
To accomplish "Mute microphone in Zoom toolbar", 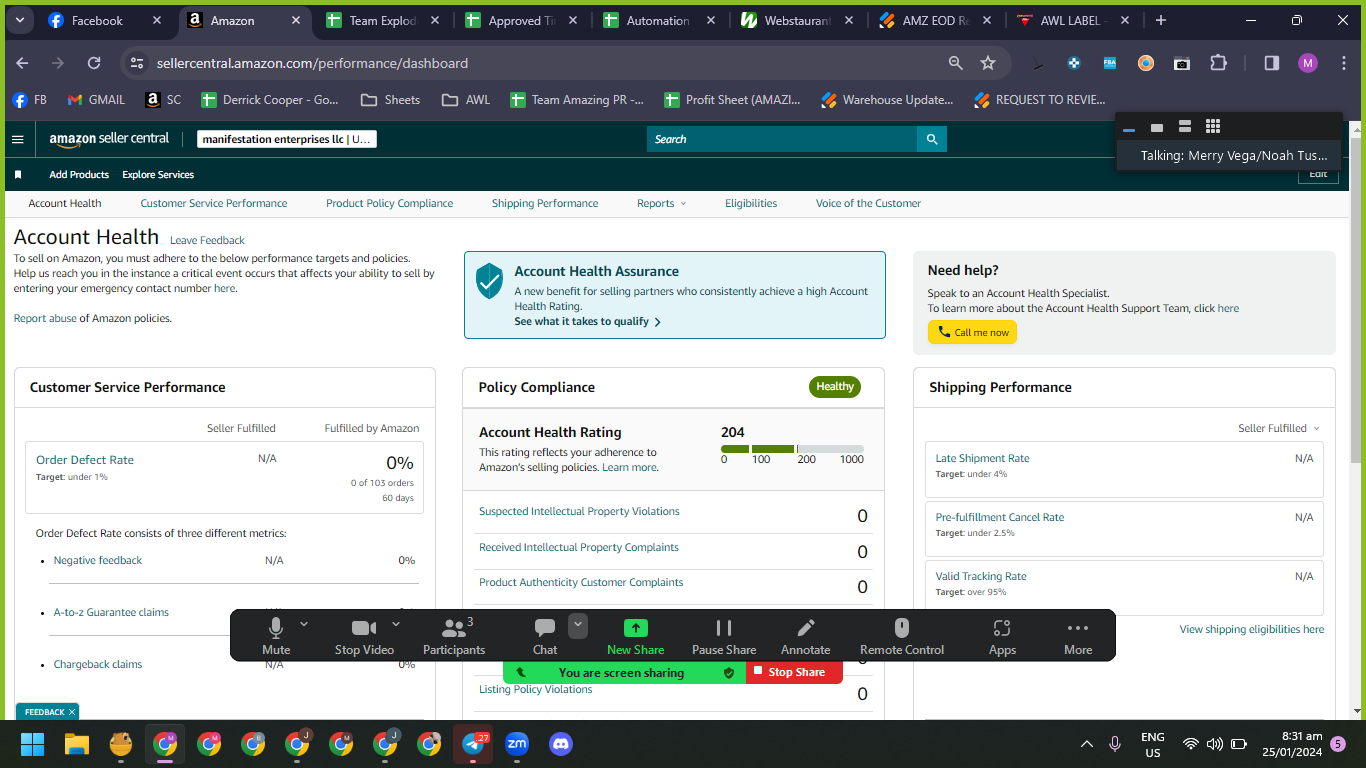I will pyautogui.click(x=276, y=636).
